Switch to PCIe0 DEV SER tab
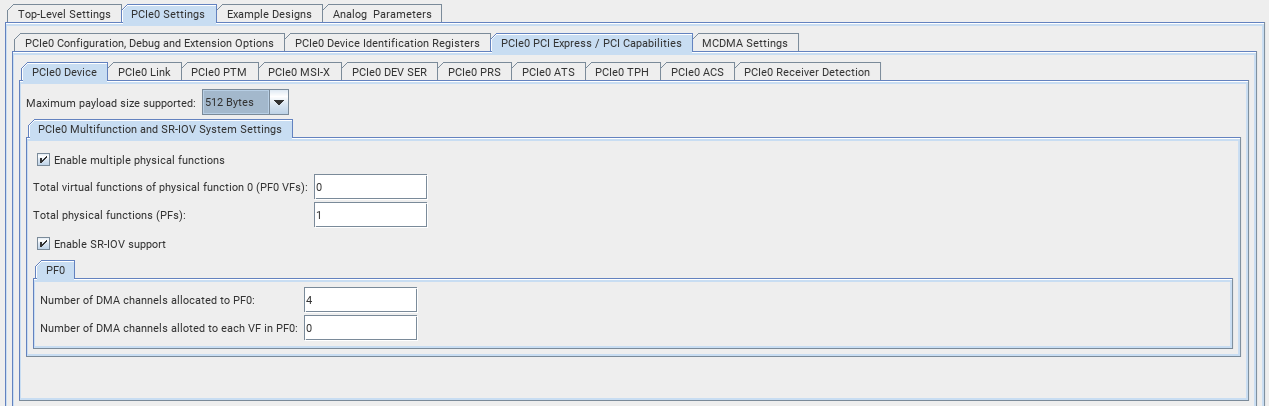Viewport: 1269px width, 406px height. coord(390,72)
